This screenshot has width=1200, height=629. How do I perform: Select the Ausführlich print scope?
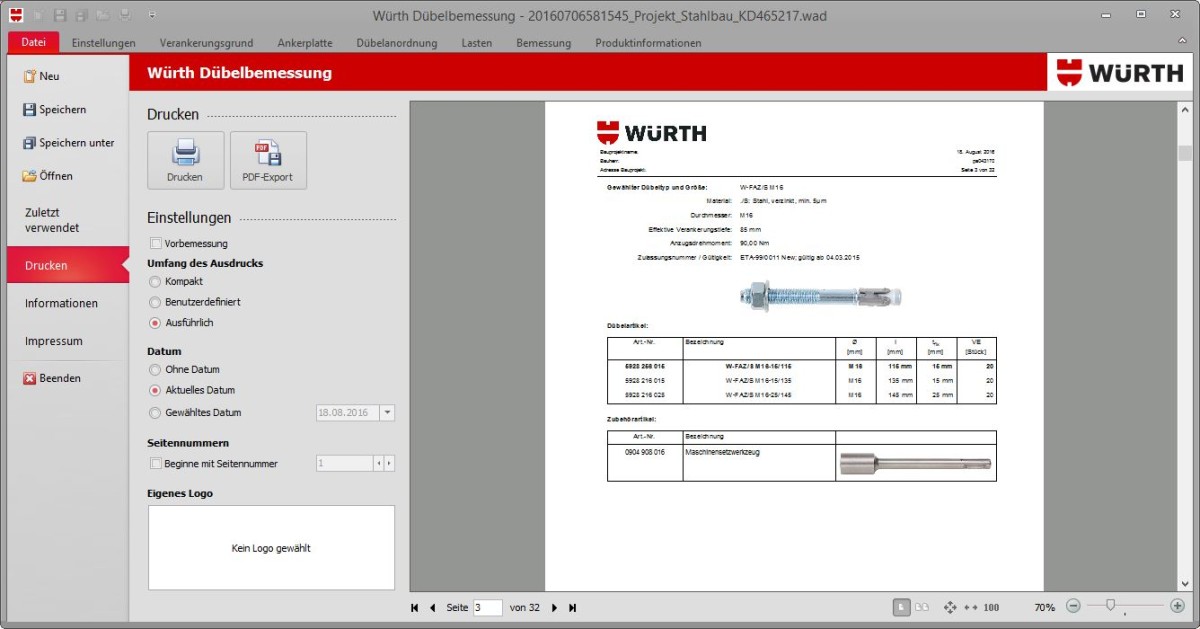(x=155, y=323)
